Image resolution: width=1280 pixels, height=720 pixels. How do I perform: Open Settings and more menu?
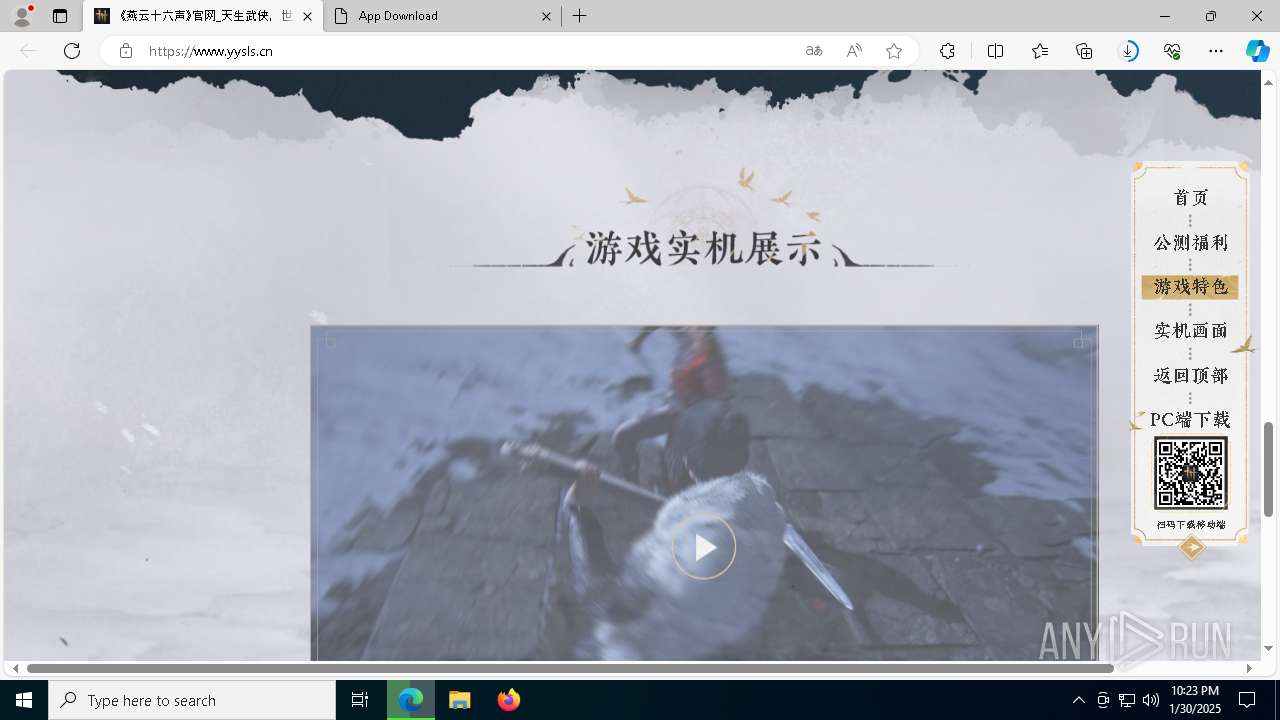tap(1216, 51)
